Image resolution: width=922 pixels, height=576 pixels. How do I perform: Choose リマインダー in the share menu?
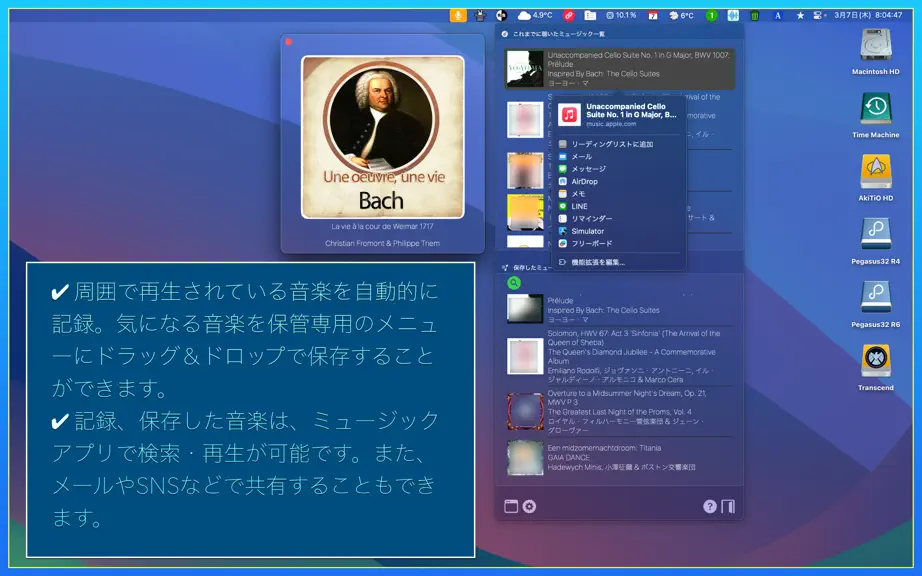pos(617,219)
